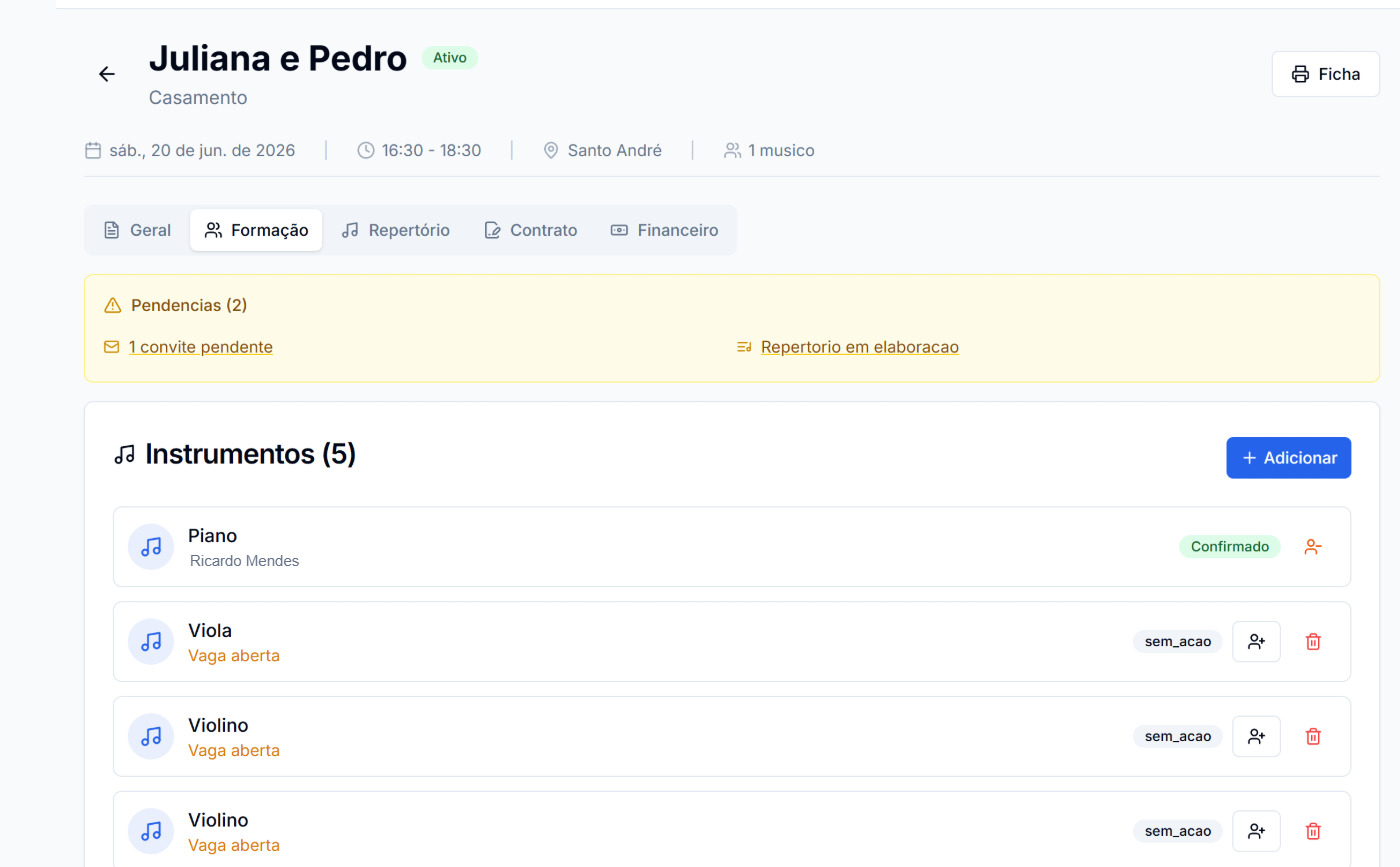Screen dimensions: 1400x867
Task: Click the Piano music note icon
Action: [x=151, y=547]
